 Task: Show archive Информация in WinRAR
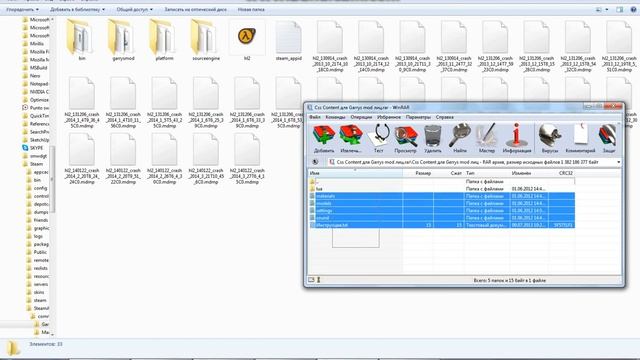click(517, 139)
